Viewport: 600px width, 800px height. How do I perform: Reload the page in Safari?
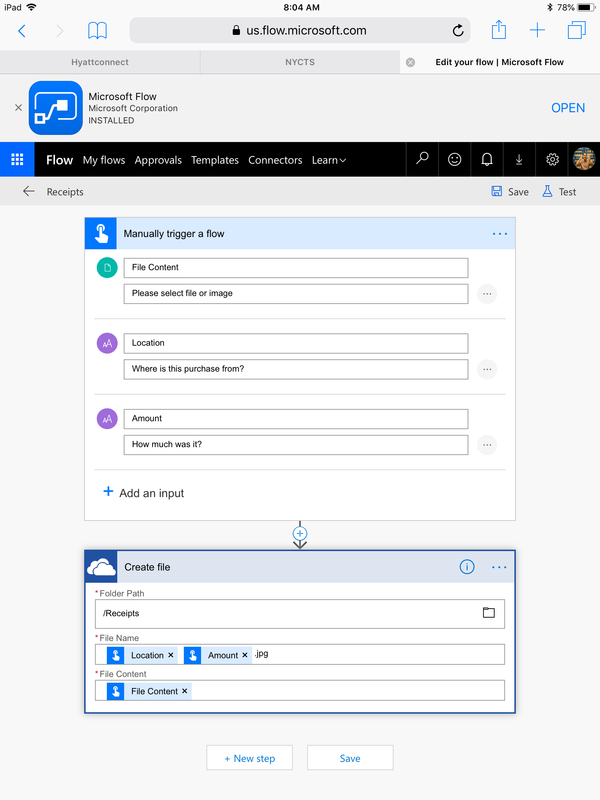(458, 31)
